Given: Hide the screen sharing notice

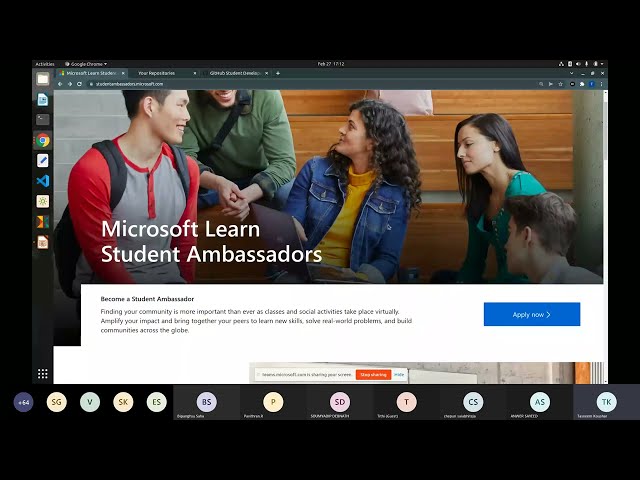Looking at the screenshot, I should [x=399, y=375].
